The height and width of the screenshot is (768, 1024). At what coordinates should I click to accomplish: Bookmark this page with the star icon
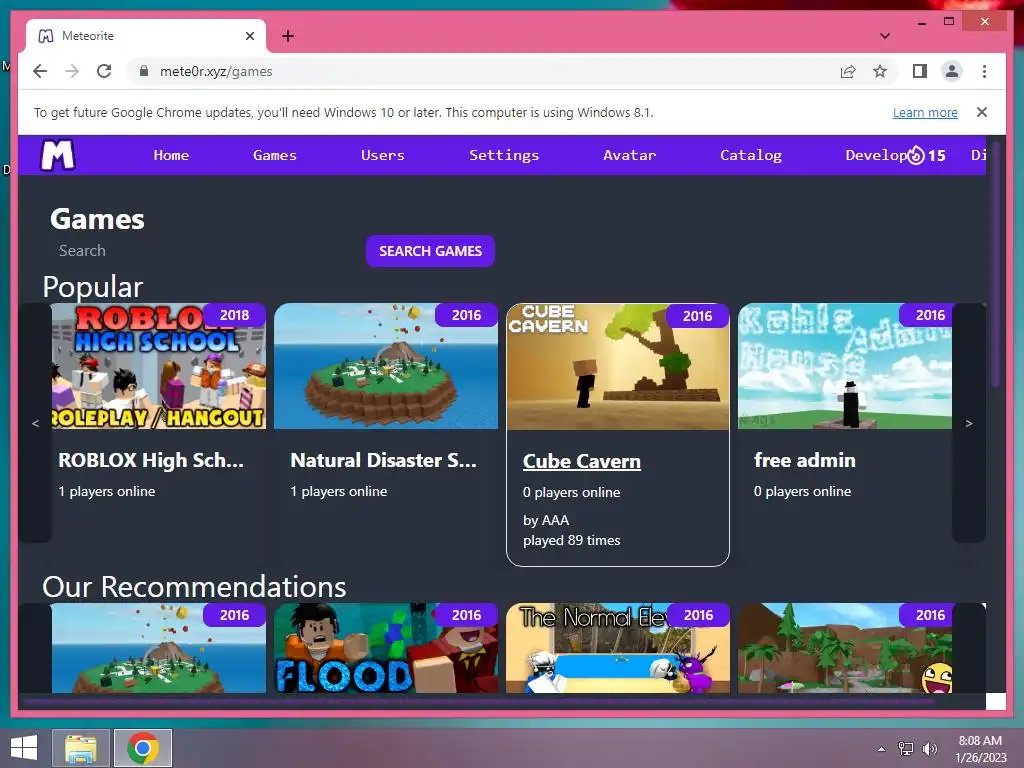tap(880, 71)
